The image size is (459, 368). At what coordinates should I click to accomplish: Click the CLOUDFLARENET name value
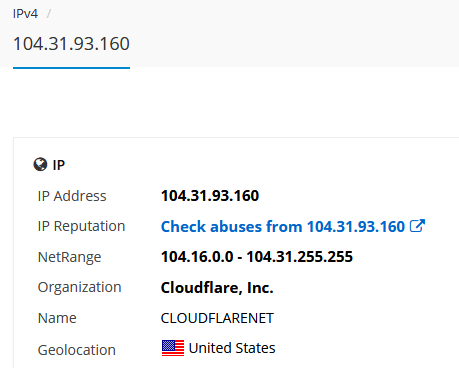[x=217, y=318]
